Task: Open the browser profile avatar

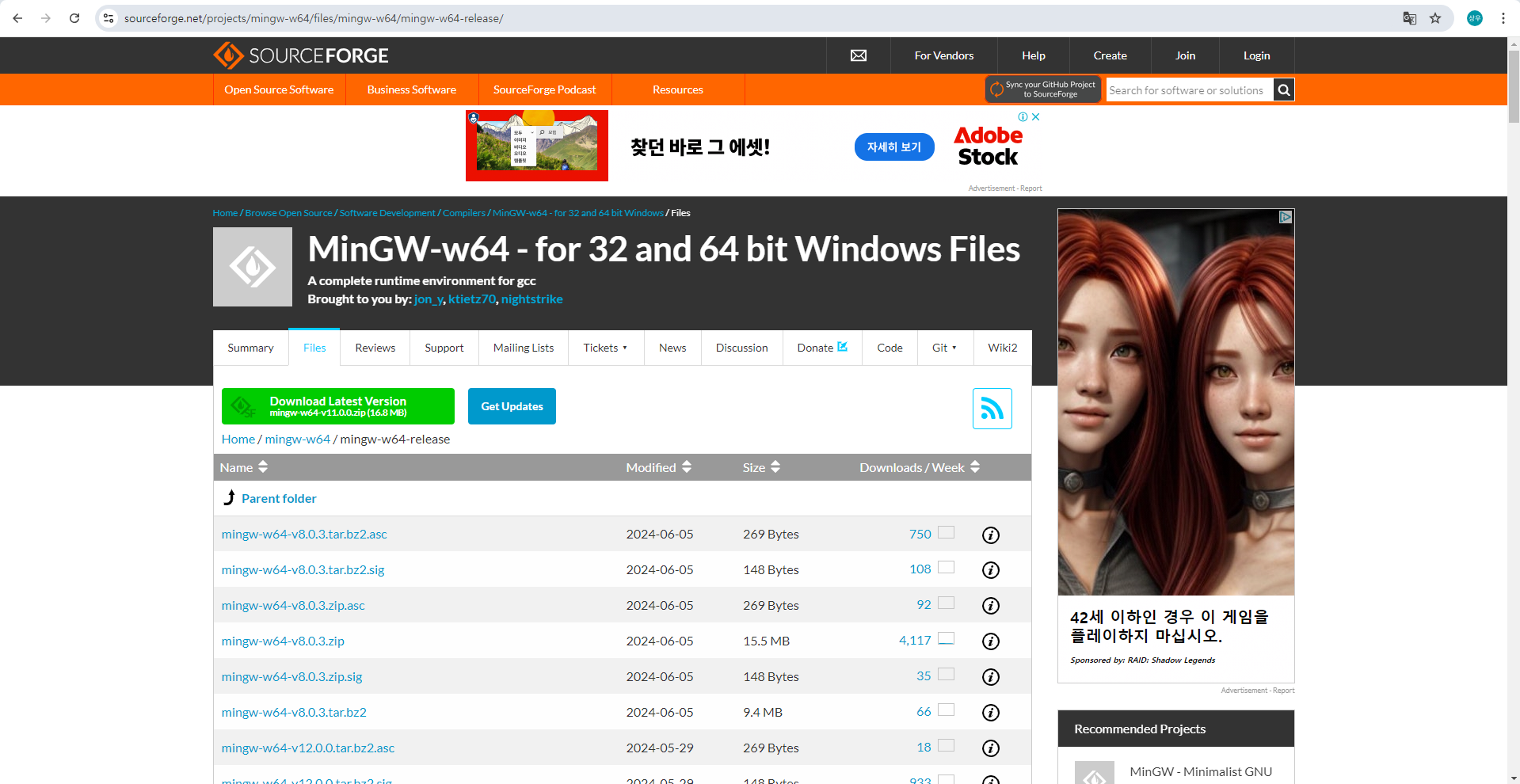Action: point(1475,18)
